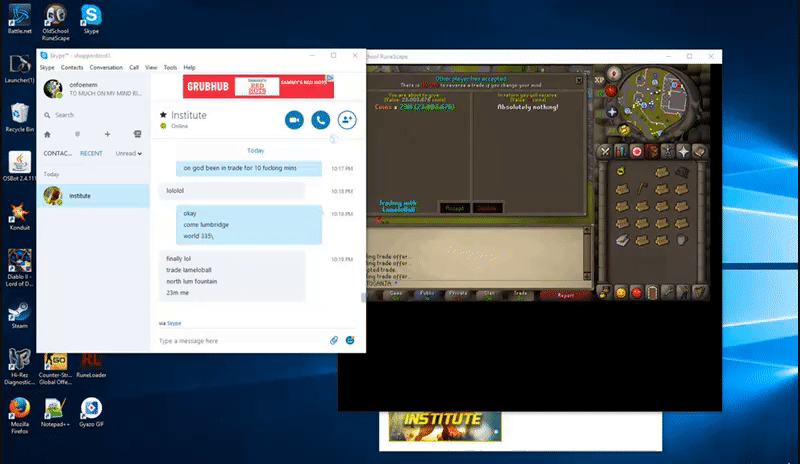Click the Type a message here field
This screenshot has height=464, width=800.
pyautogui.click(x=242, y=340)
